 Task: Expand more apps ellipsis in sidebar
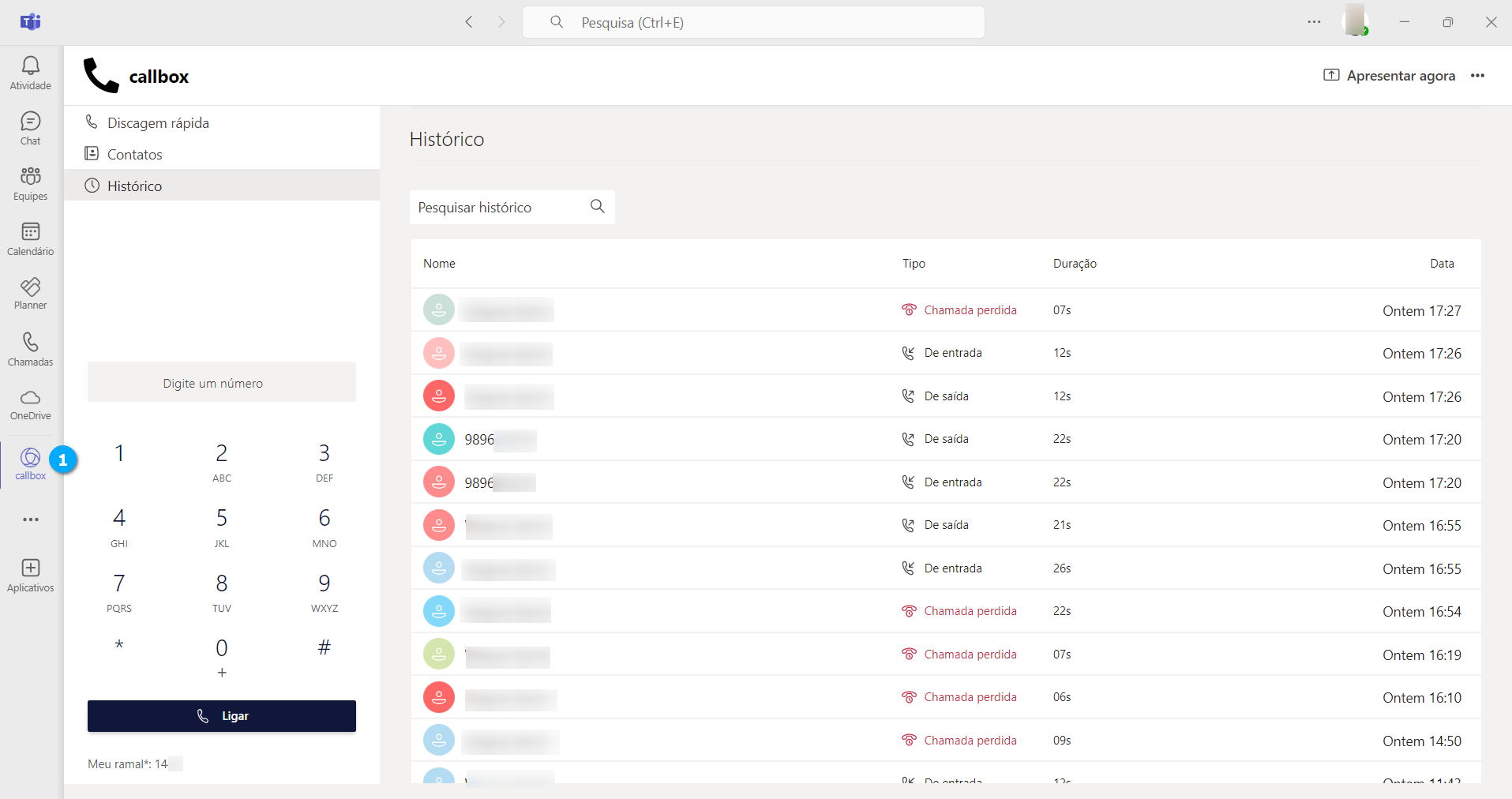pos(30,520)
